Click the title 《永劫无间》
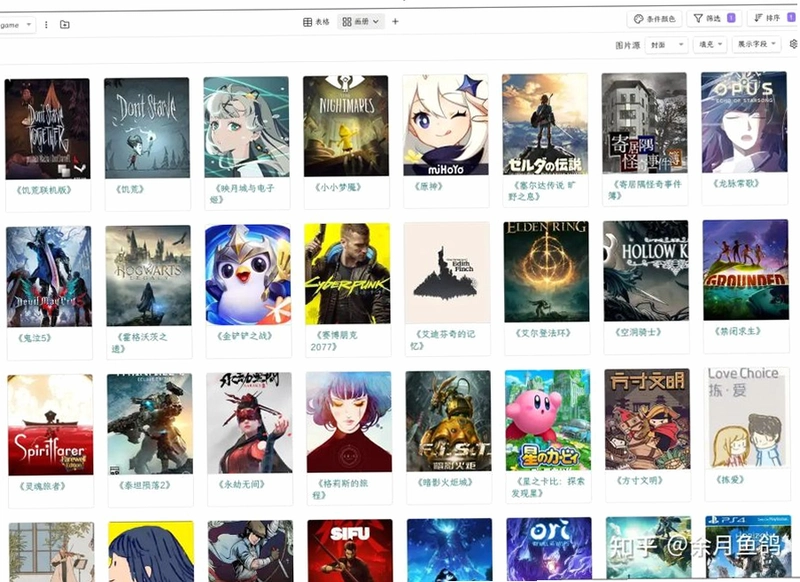The width and height of the screenshot is (800, 582). [x=241, y=484]
